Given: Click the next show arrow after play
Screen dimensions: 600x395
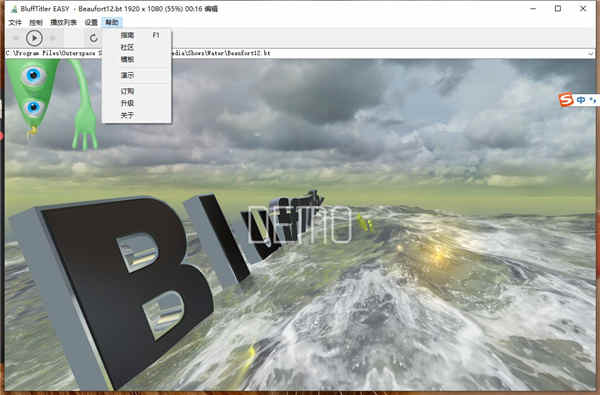Looking at the screenshot, I should click(53, 38).
